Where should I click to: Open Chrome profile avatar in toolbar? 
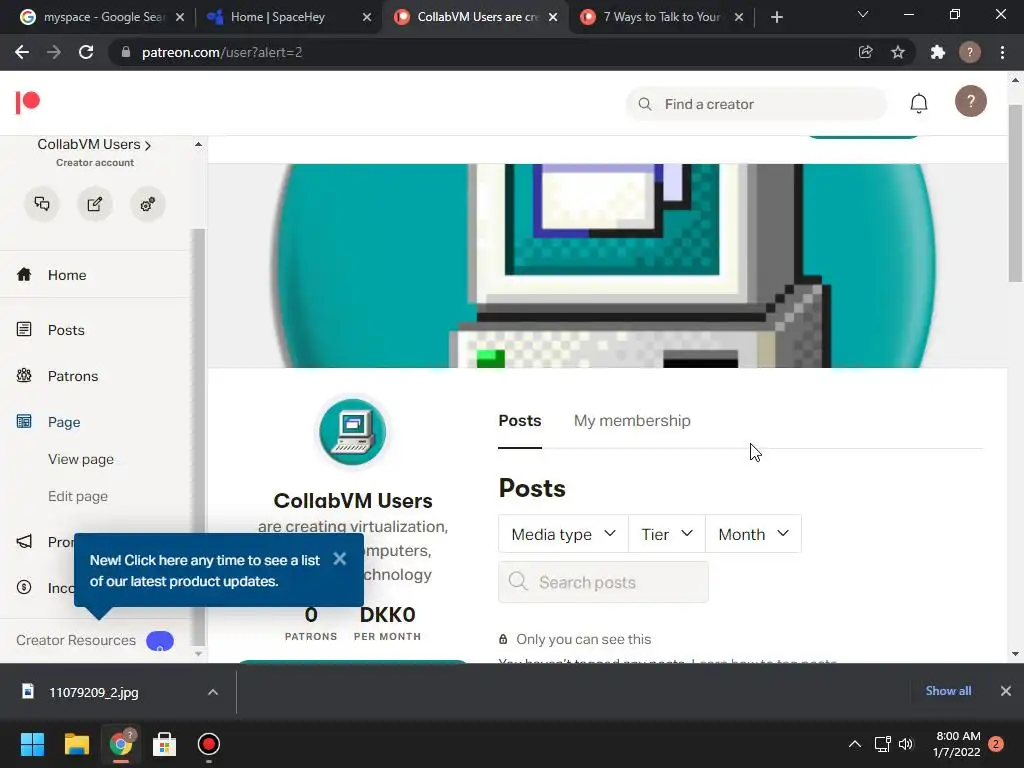(970, 52)
